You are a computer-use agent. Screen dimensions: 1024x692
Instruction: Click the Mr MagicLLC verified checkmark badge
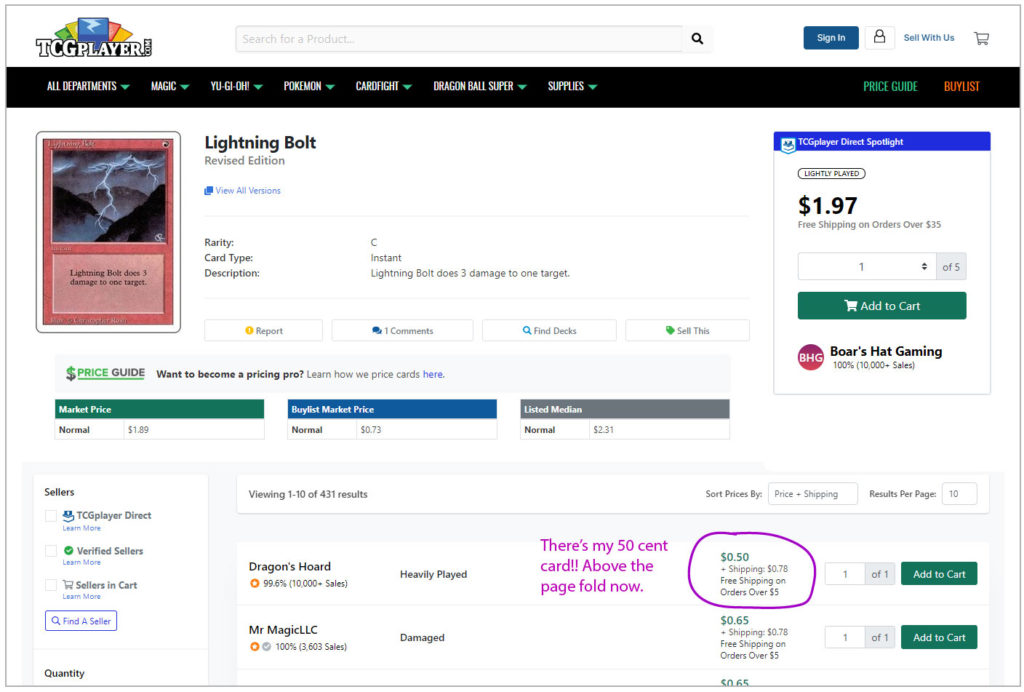pos(266,646)
